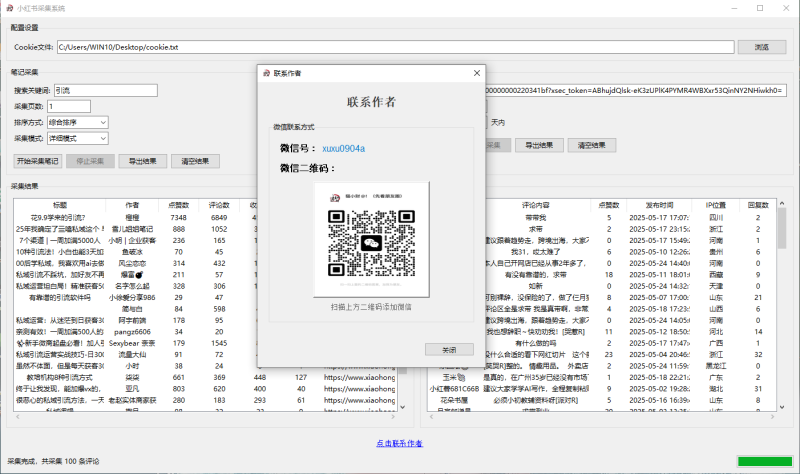
Task: Click the 1545 comment count cell
Action: 219,343
